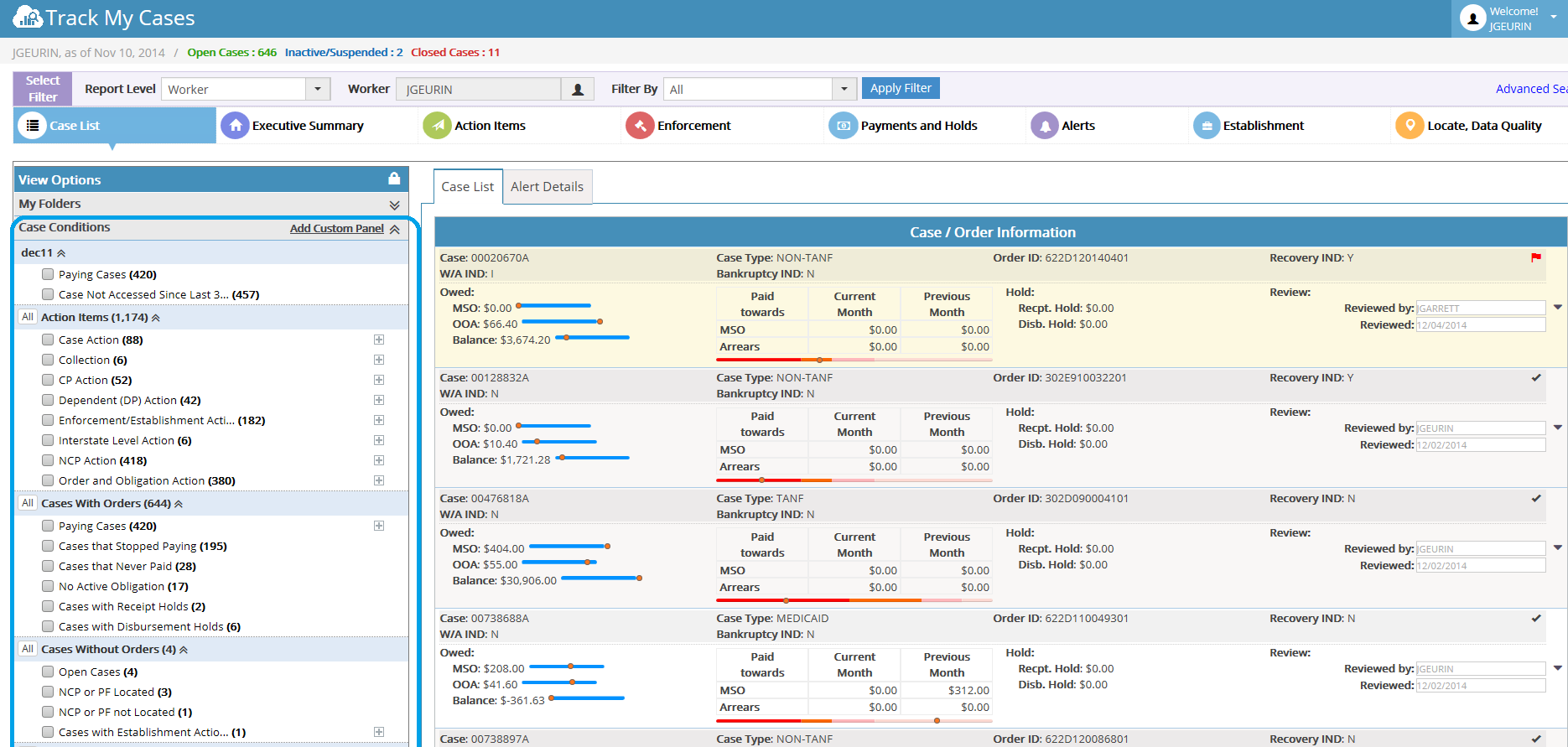Image resolution: width=1568 pixels, height=747 pixels.
Task: Click the checkmark on case 00128832A
Action: pyautogui.click(x=1536, y=377)
